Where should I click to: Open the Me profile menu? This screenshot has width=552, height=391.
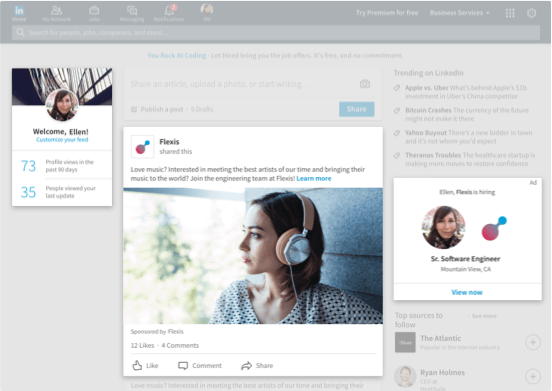click(x=207, y=12)
